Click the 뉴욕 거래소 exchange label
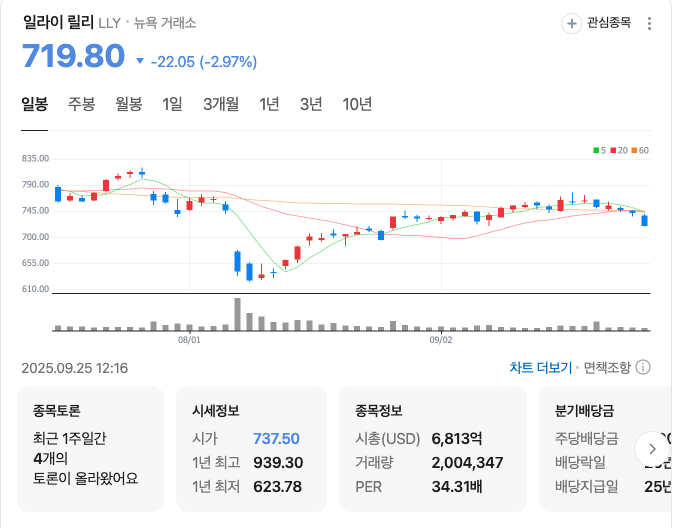This screenshot has width=677, height=528. pyautogui.click(x=165, y=23)
